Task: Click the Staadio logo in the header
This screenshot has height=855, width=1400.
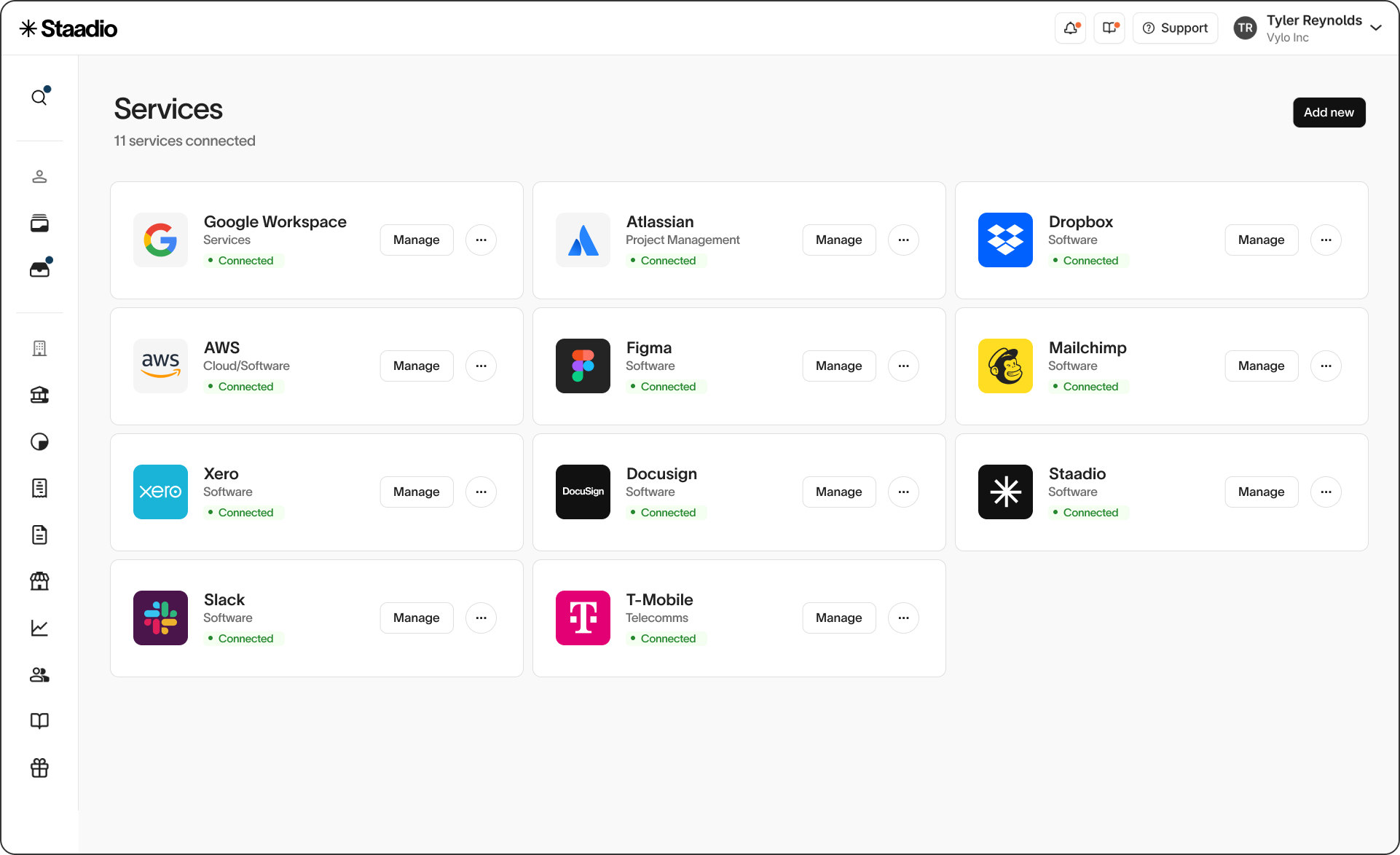Action: 68,28
